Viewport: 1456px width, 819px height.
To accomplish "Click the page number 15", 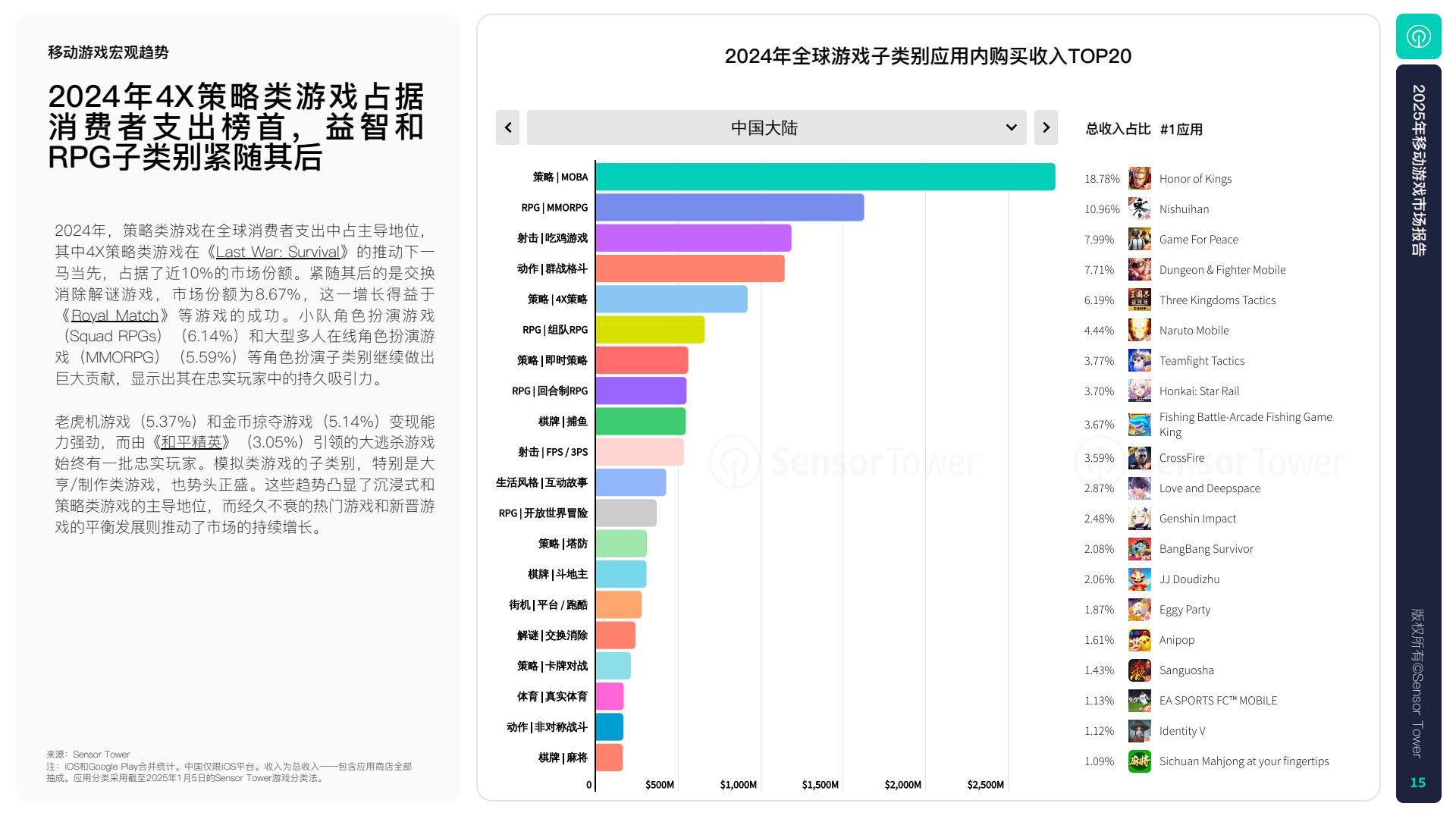I will (x=1417, y=783).
